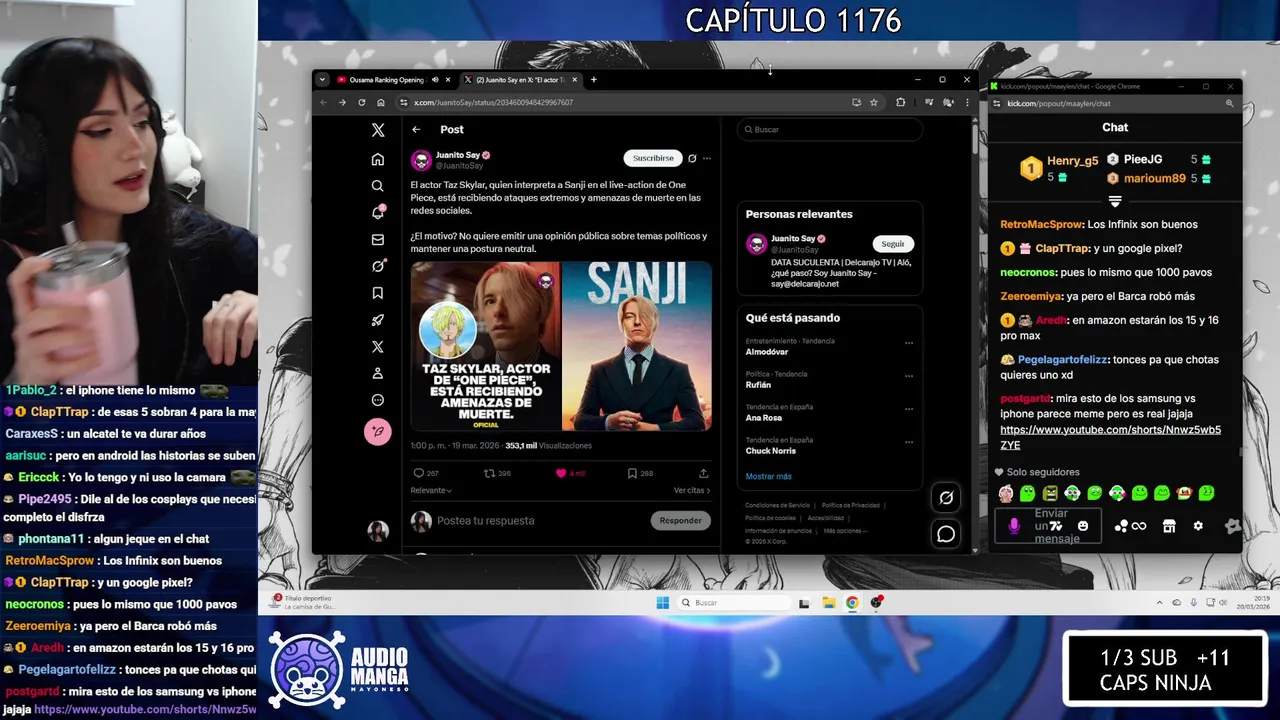
Task: Open File Explorer from the taskbar
Action: tap(828, 602)
